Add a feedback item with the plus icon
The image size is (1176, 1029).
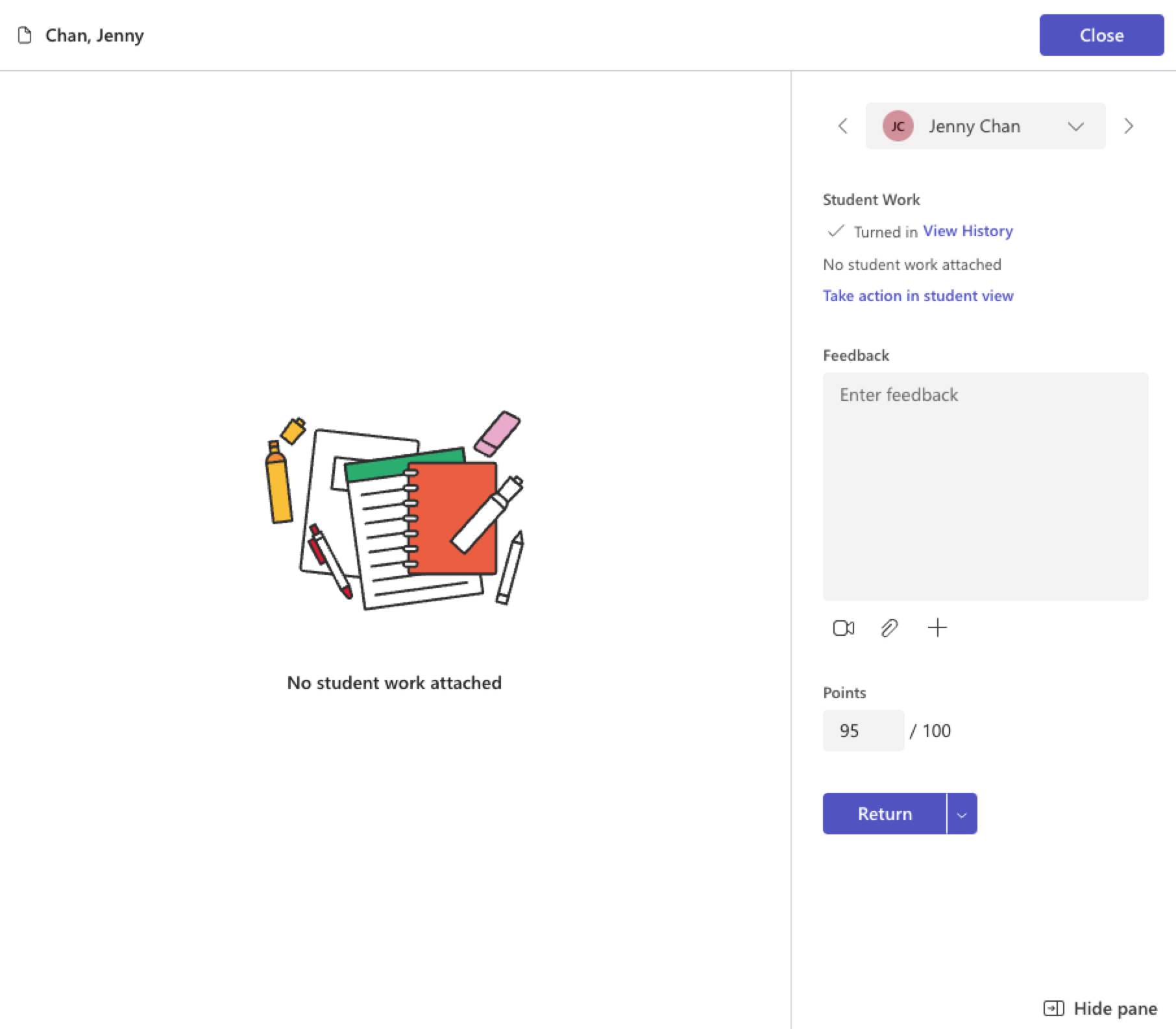[937, 628]
